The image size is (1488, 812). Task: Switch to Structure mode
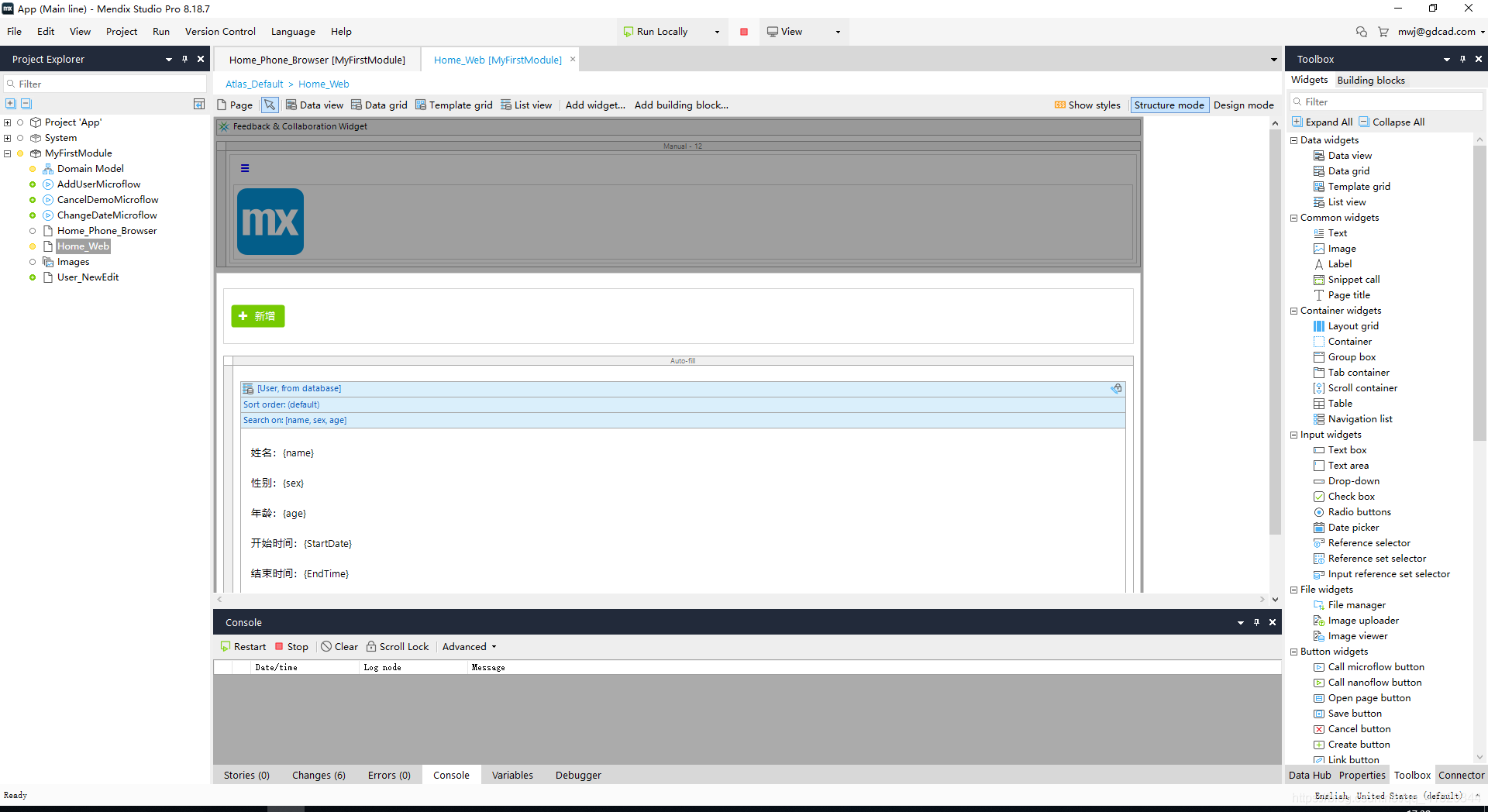[1169, 105]
